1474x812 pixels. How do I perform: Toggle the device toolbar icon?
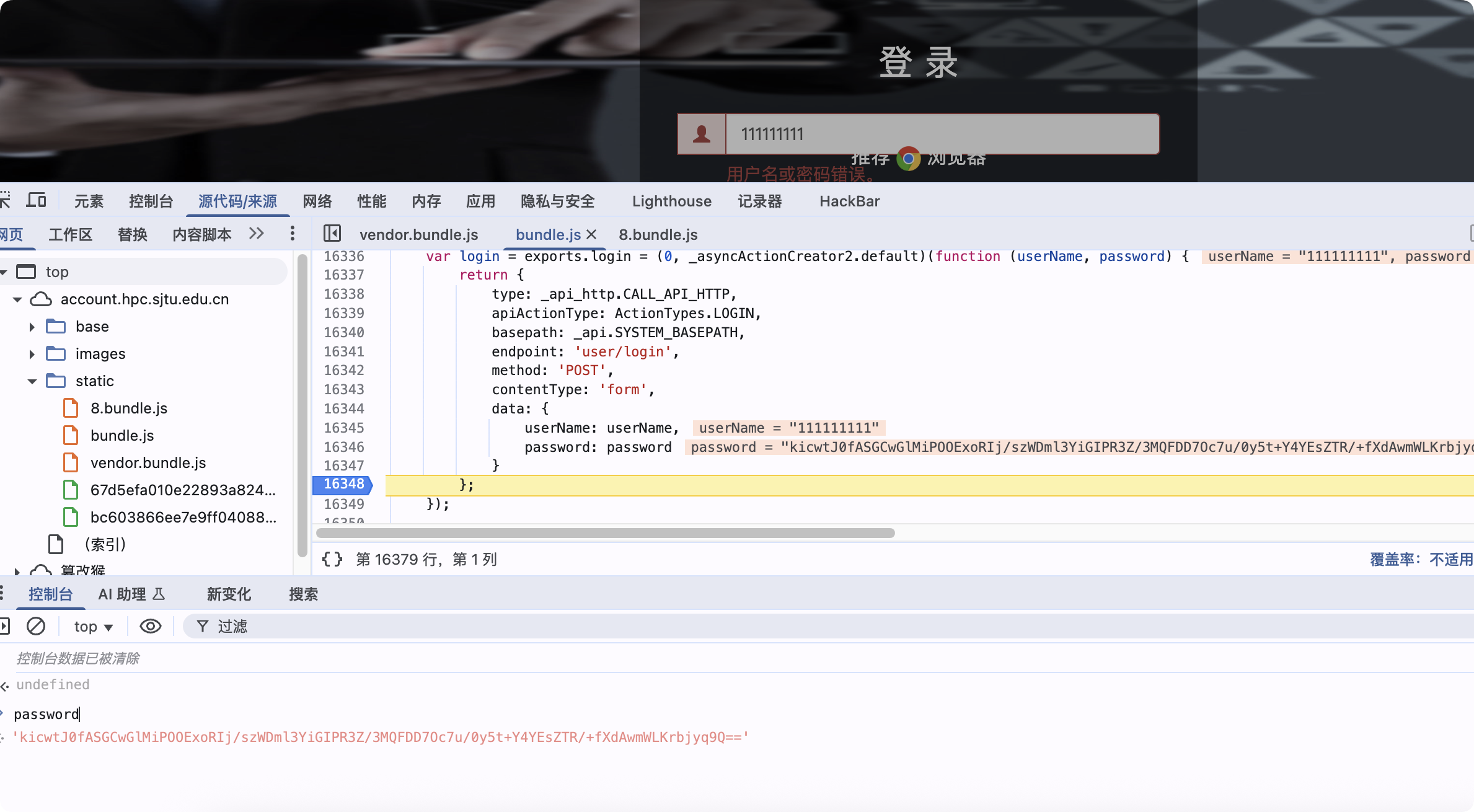click(37, 200)
